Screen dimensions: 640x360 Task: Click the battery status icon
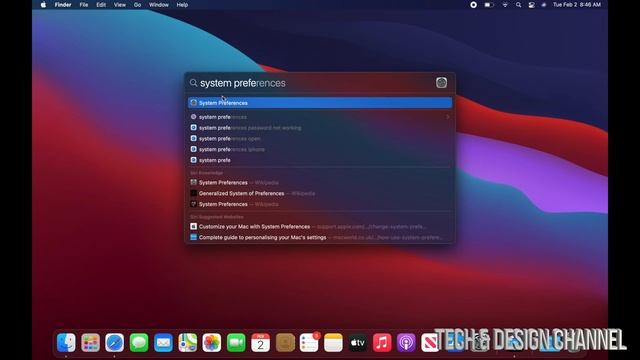point(489,5)
